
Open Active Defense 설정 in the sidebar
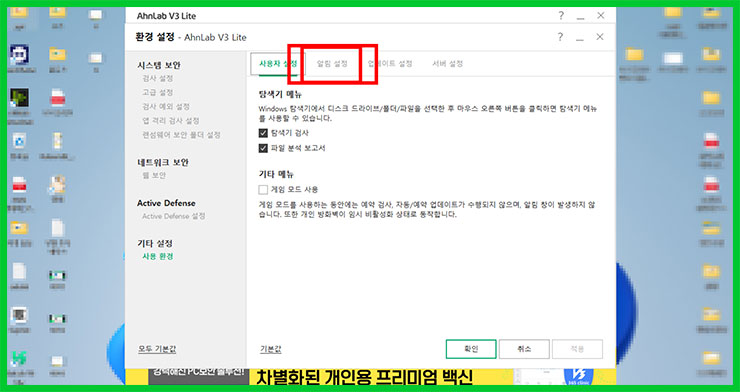pyautogui.click(x=174, y=216)
